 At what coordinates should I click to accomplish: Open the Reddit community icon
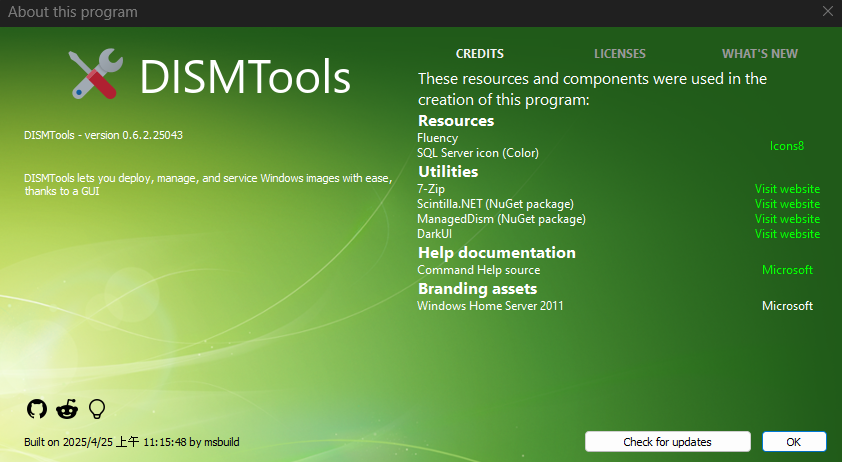click(67, 409)
